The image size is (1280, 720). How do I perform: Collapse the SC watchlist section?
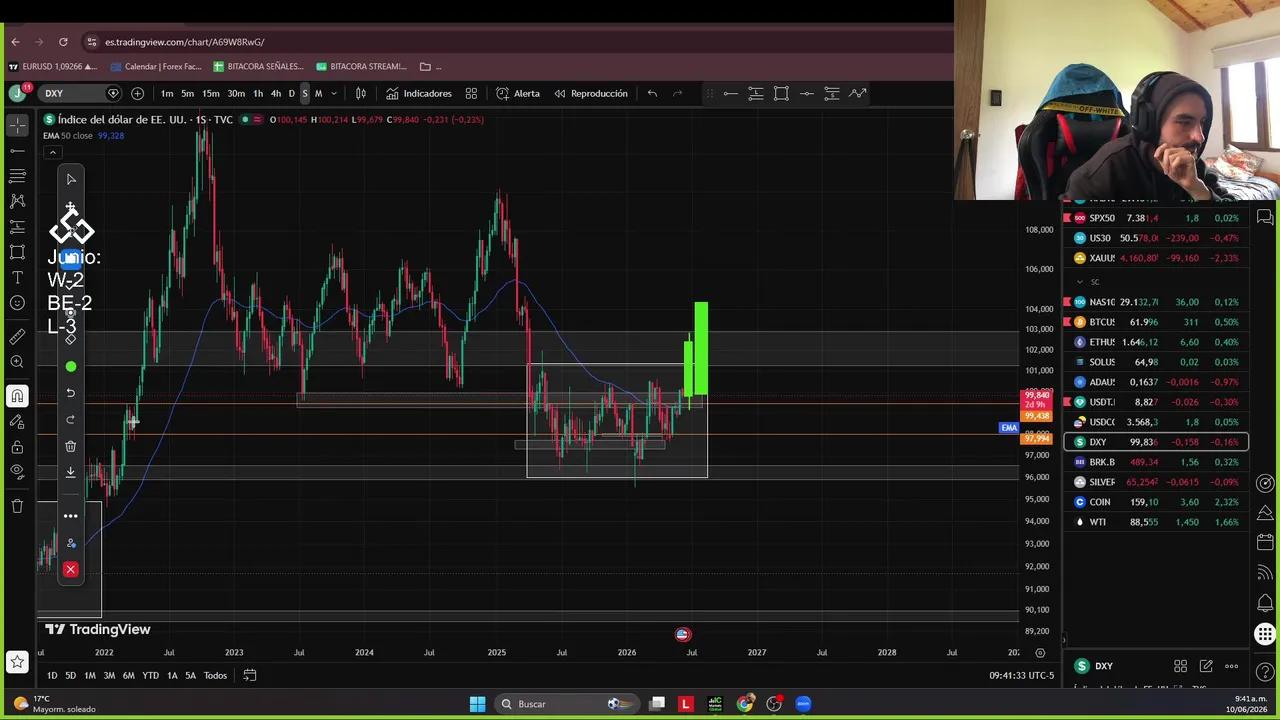(x=1080, y=282)
